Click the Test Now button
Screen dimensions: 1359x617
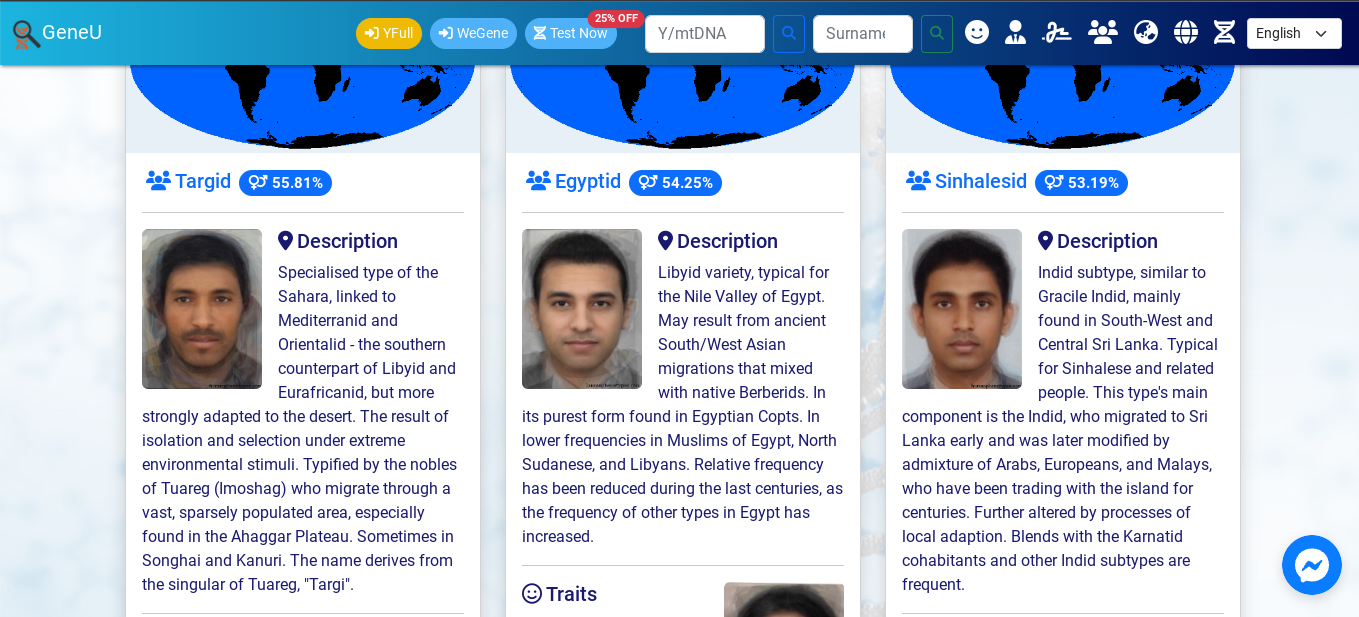pyautogui.click(x=570, y=33)
